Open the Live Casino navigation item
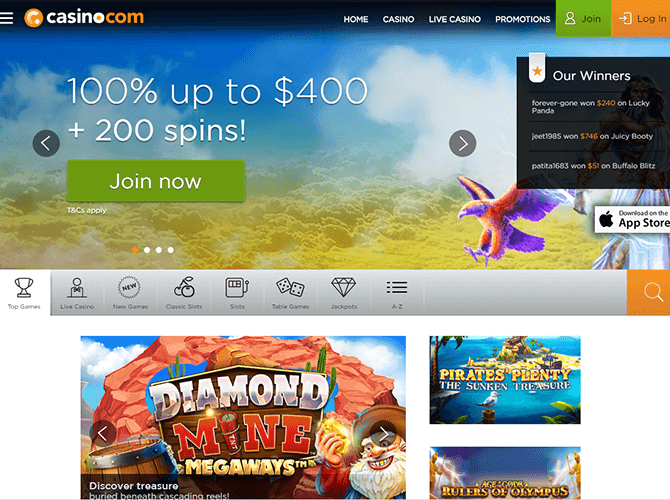Viewport: 670px width, 500px height. pos(455,19)
